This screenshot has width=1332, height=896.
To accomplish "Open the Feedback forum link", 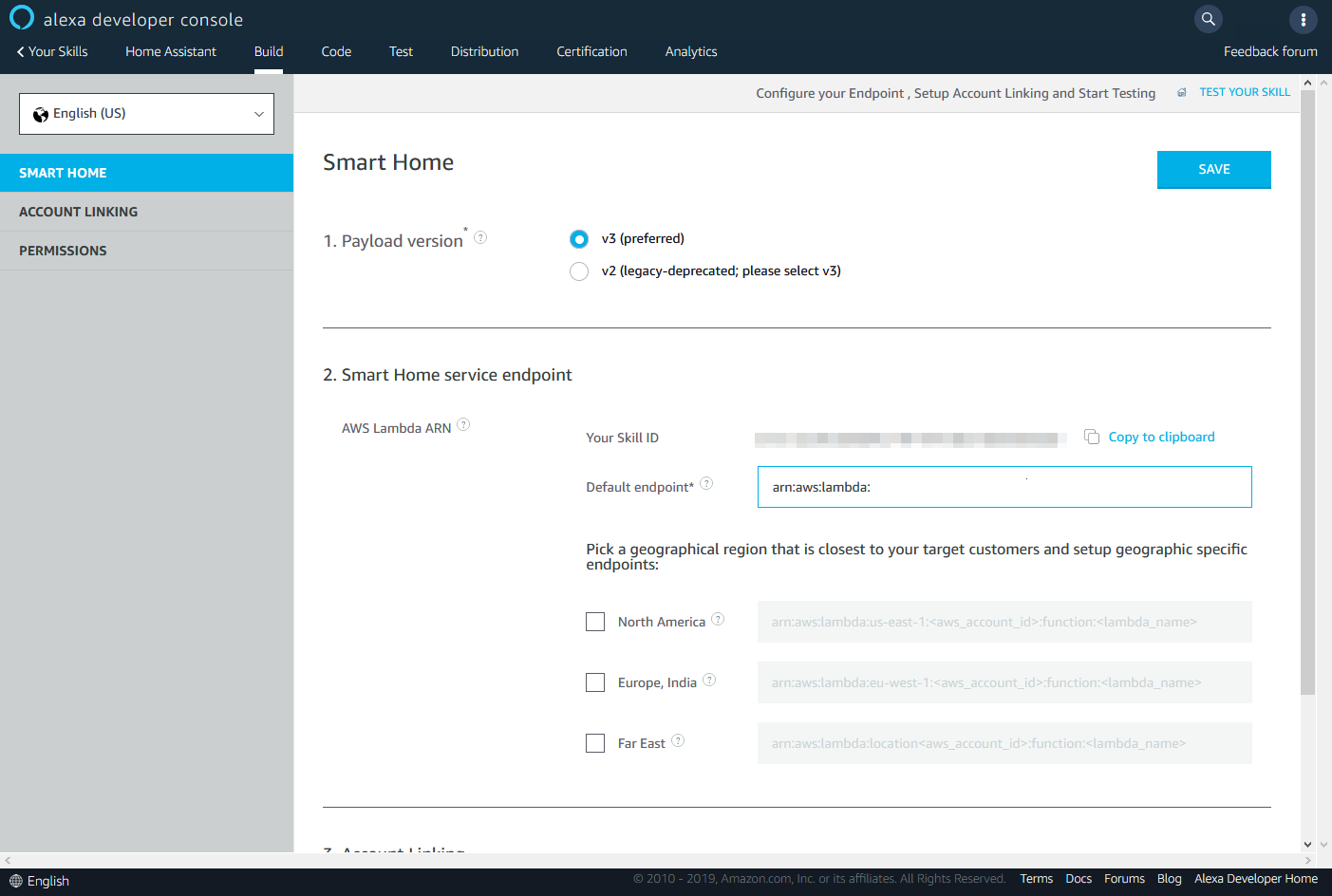I will 1270,51.
